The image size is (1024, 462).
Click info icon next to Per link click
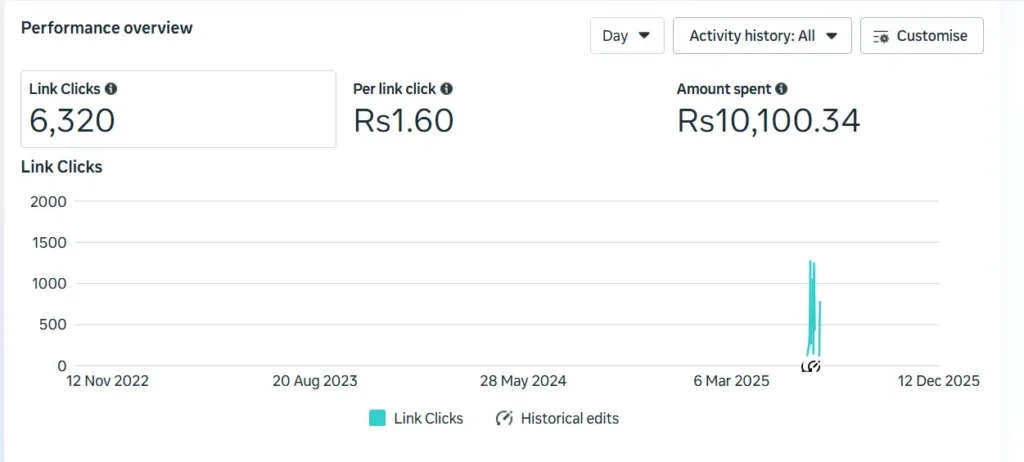[x=447, y=89]
